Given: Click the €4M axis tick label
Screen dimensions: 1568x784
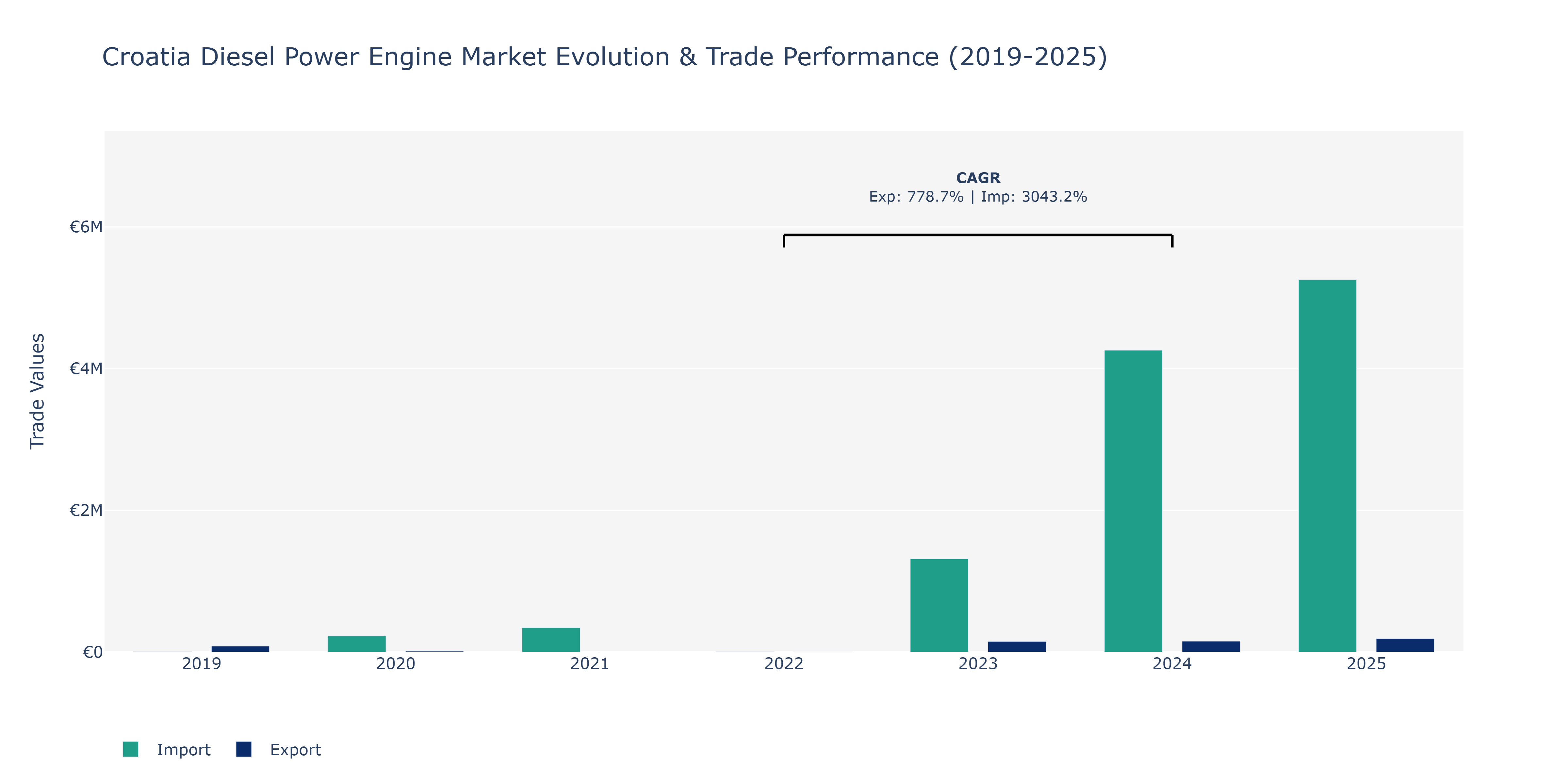Looking at the screenshot, I should [x=86, y=368].
